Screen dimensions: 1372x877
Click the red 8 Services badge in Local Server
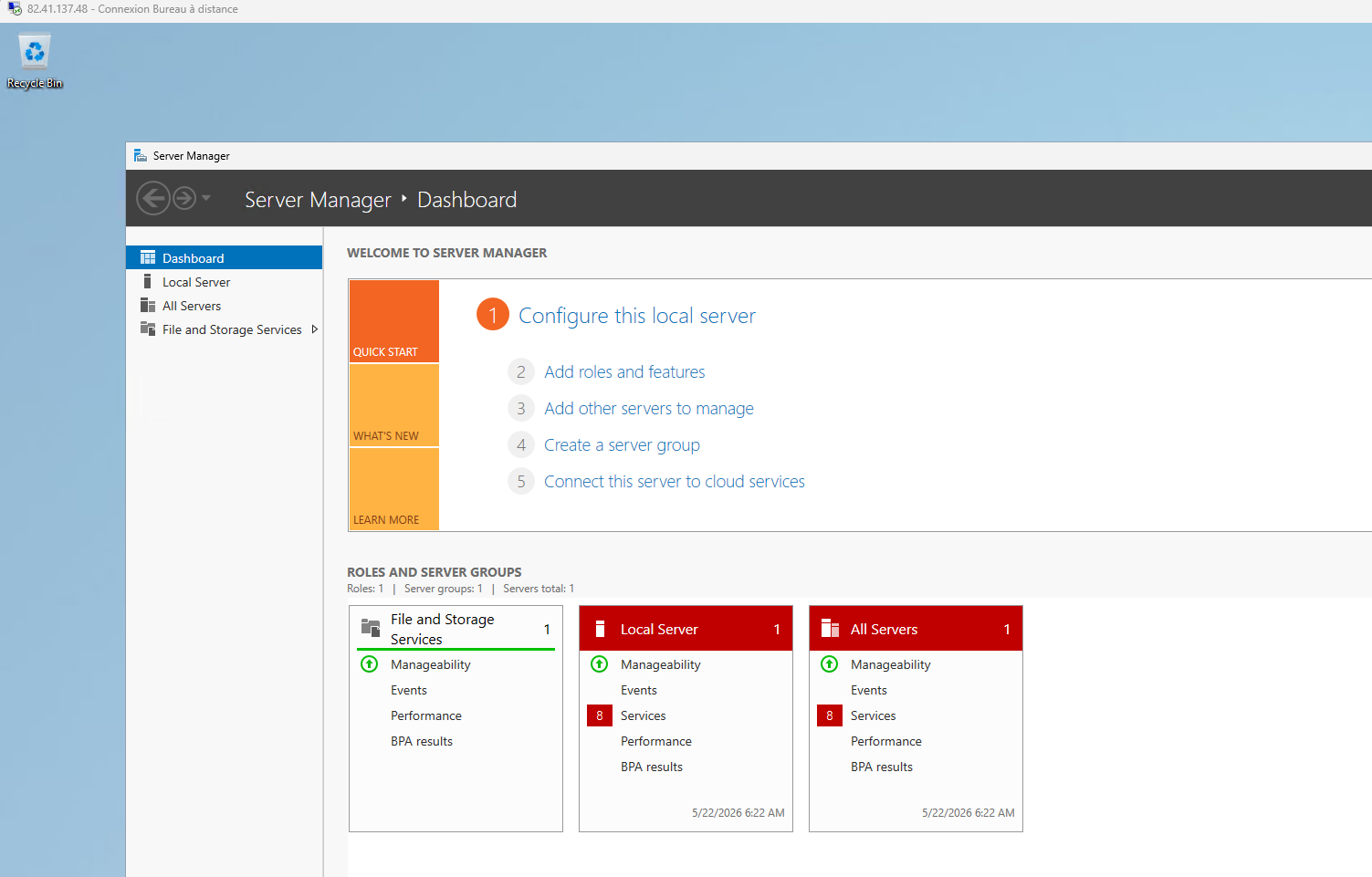(x=600, y=715)
